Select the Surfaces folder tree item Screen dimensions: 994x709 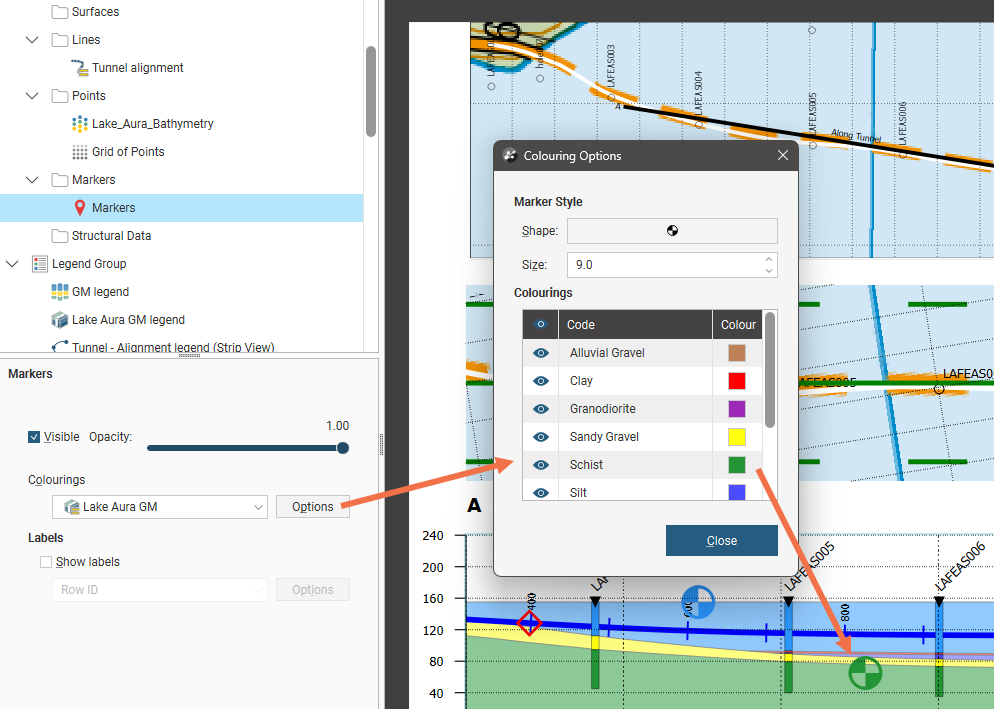[95, 12]
